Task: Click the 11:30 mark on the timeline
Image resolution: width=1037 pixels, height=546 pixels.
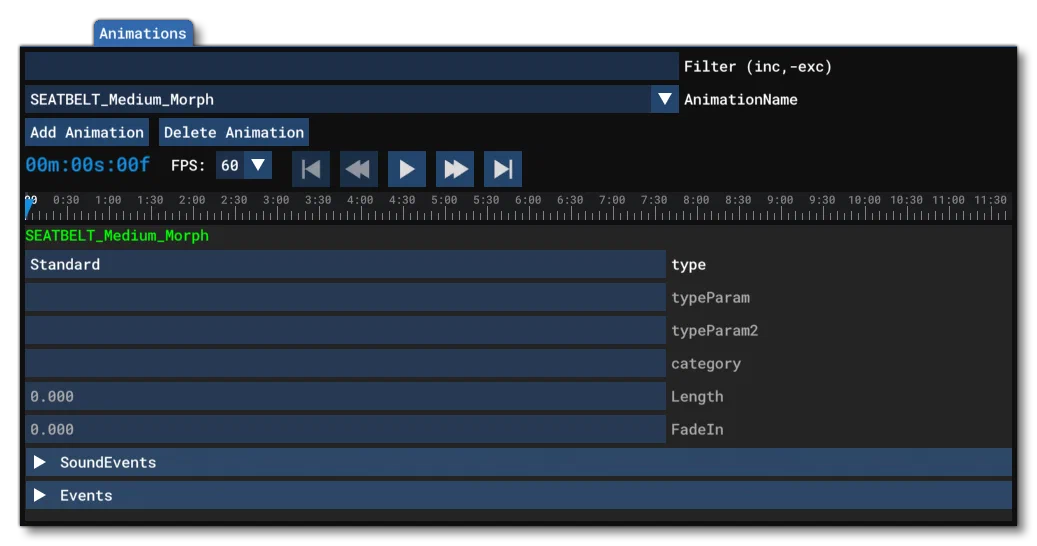Action: point(991,200)
